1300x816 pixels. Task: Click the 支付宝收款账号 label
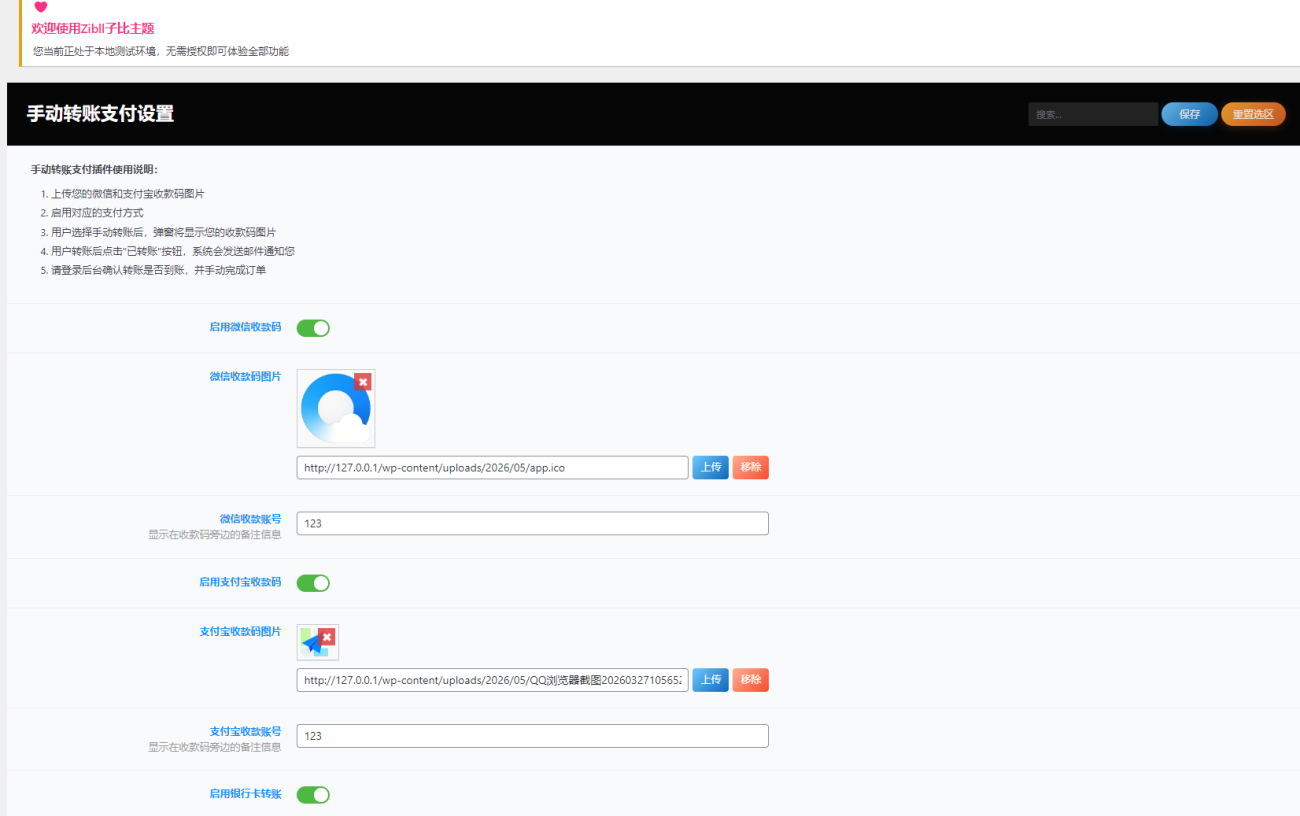[245, 731]
